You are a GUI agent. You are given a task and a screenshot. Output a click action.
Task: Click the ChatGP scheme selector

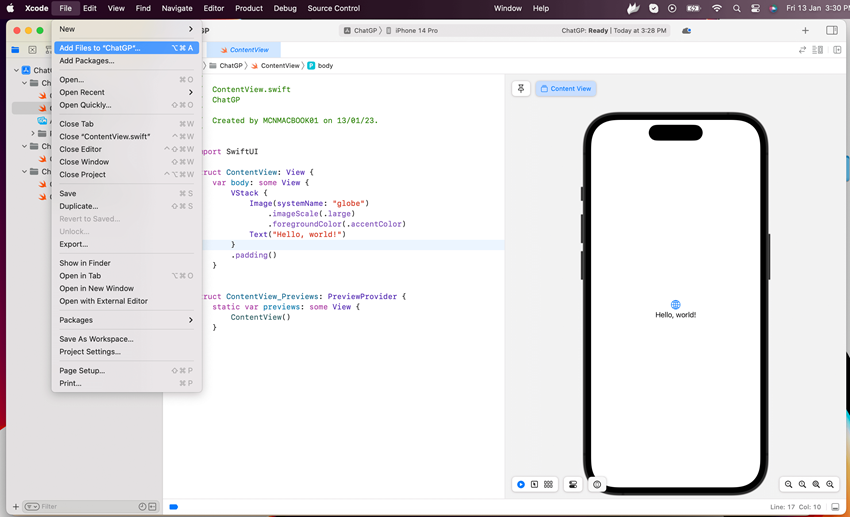coord(360,31)
